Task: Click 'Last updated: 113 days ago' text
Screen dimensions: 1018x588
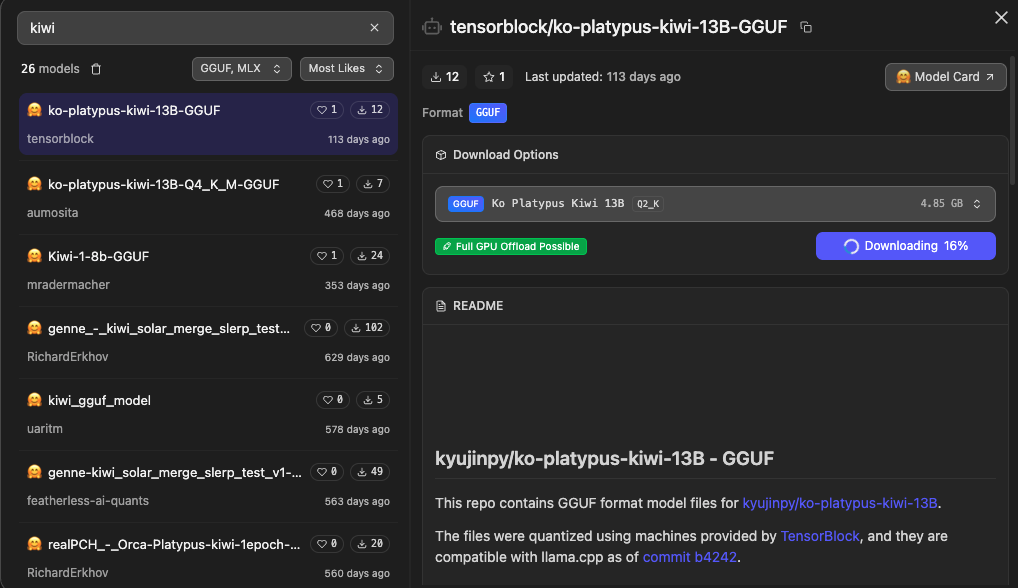Action: click(602, 77)
